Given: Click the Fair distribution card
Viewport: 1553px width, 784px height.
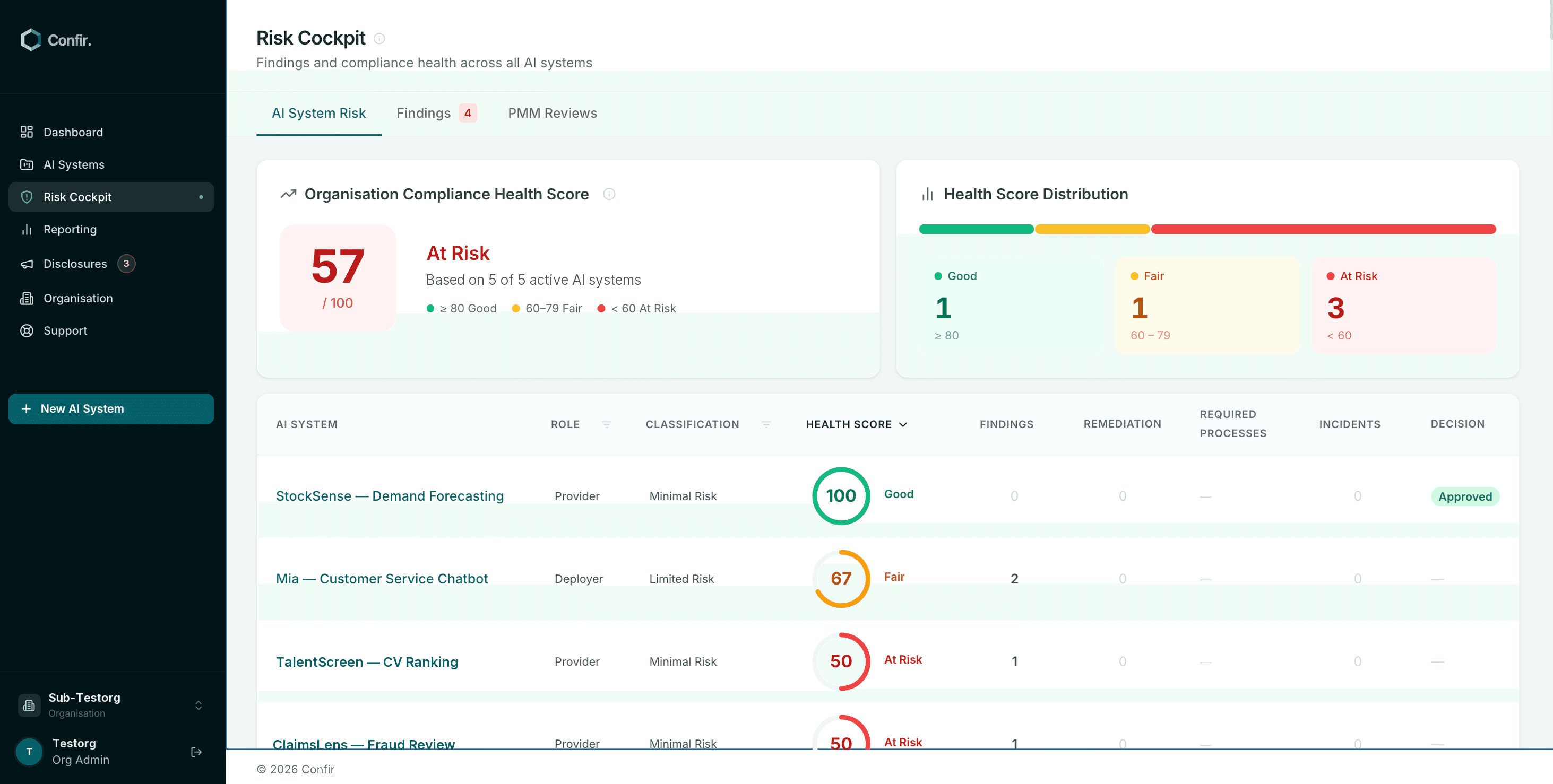Looking at the screenshot, I should coord(1207,306).
